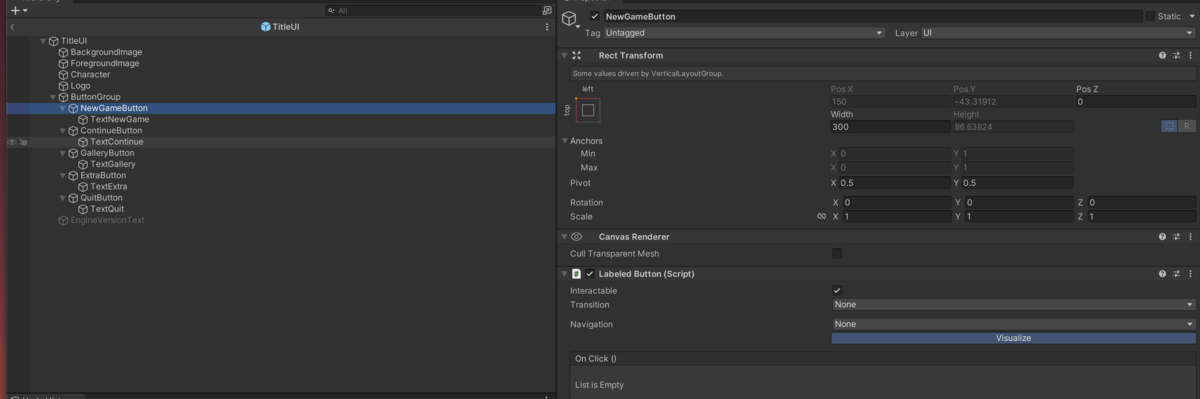Collapse the Labeled Button (Script) component

coord(564,274)
